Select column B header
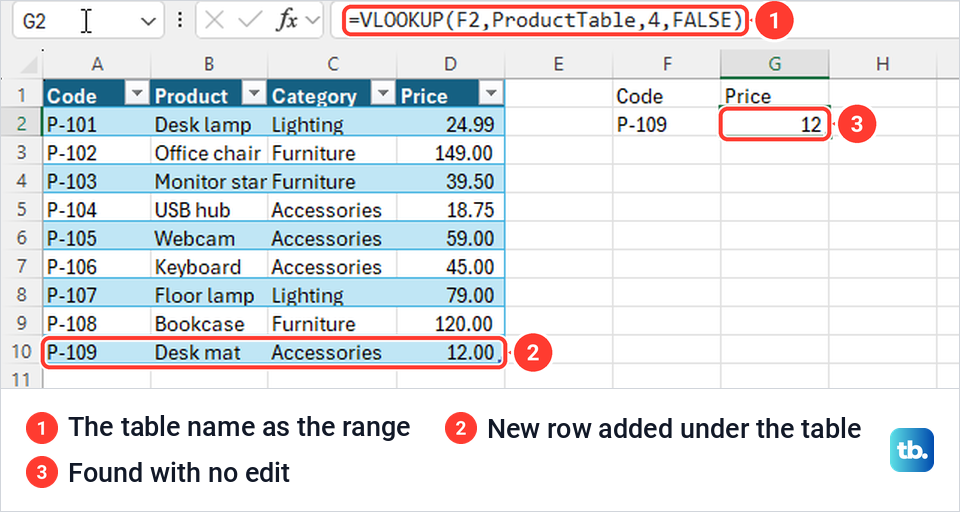960x512 pixels. (209, 64)
